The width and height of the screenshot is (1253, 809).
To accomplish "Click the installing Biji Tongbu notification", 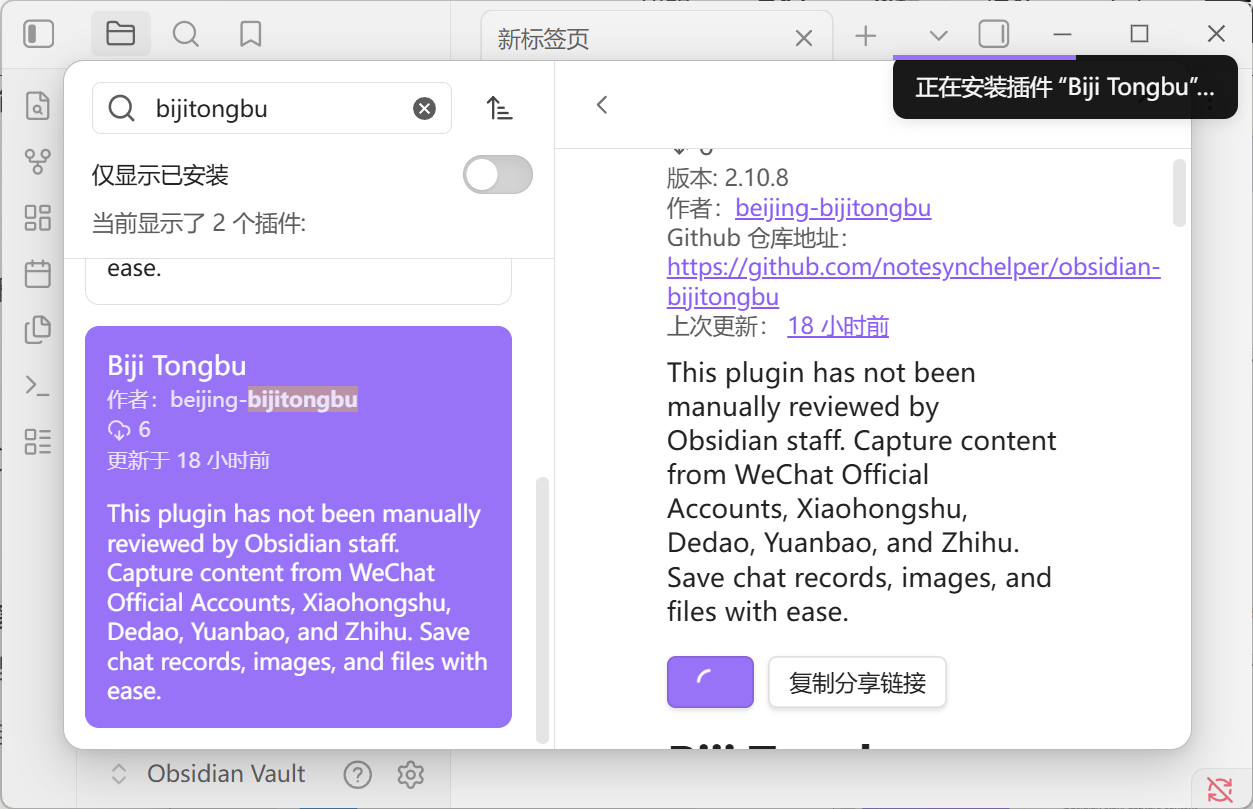I will pyautogui.click(x=1065, y=87).
